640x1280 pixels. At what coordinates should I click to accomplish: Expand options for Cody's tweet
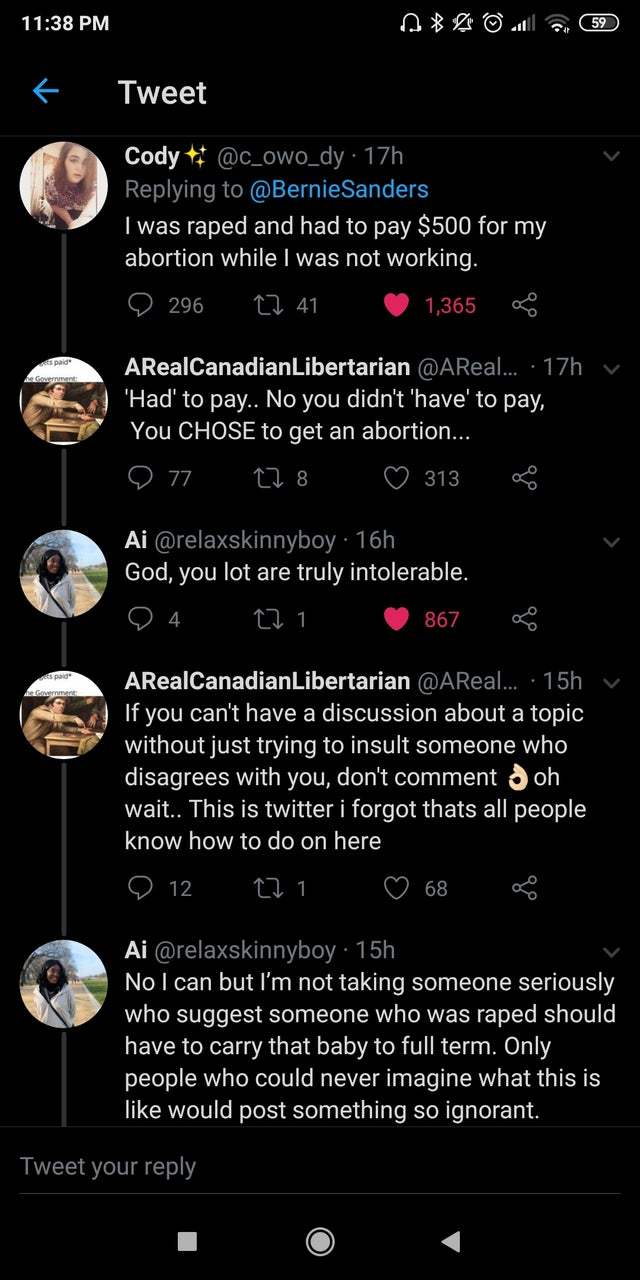611,156
